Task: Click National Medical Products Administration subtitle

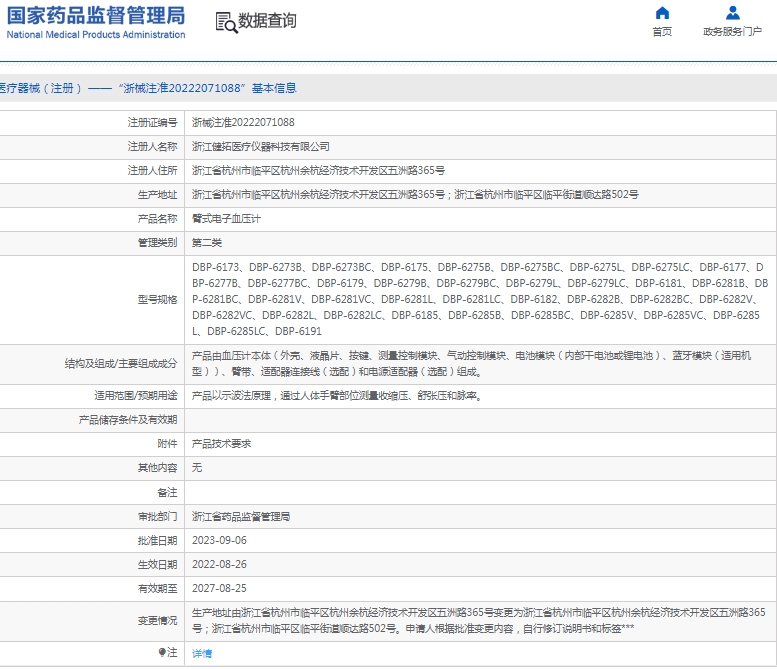Action: click(96, 35)
